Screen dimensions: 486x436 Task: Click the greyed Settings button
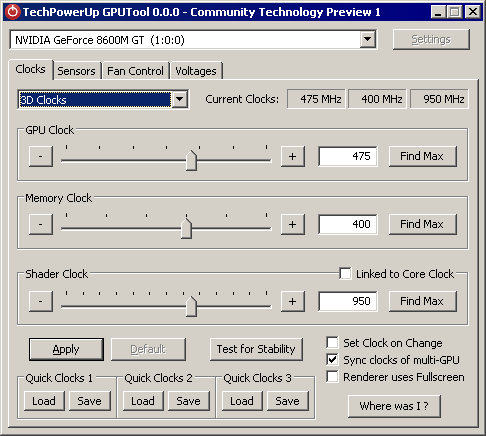(x=431, y=39)
